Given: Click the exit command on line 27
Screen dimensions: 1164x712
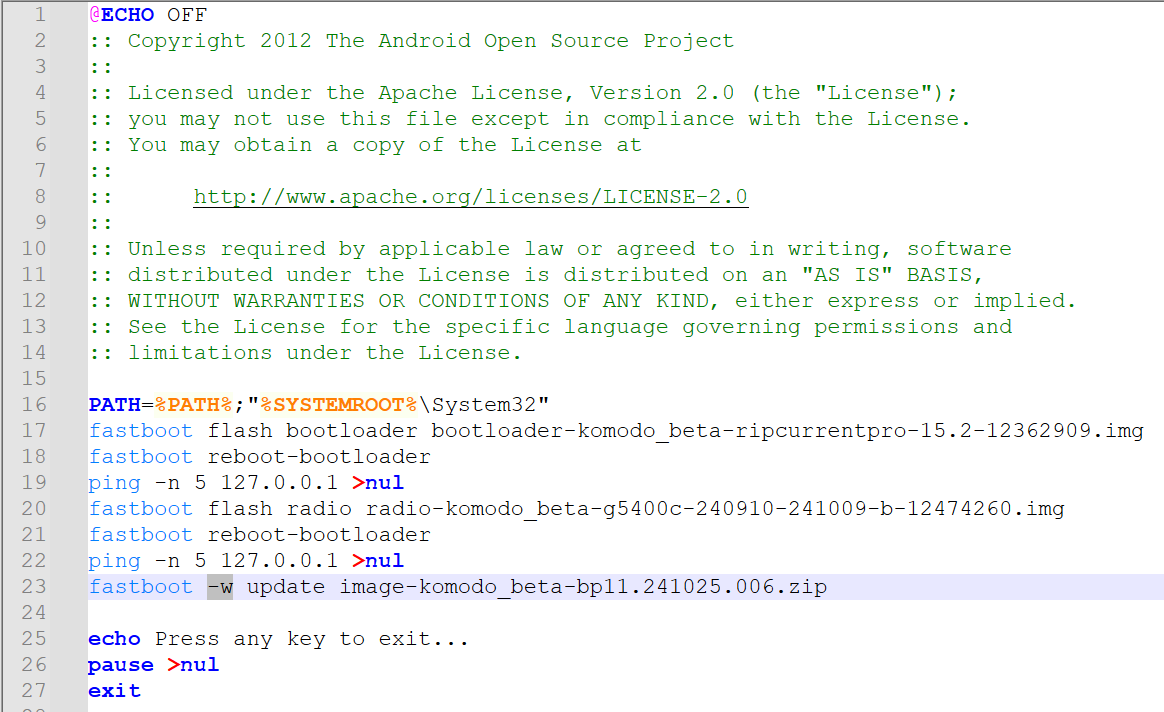Looking at the screenshot, I should [x=113, y=691].
